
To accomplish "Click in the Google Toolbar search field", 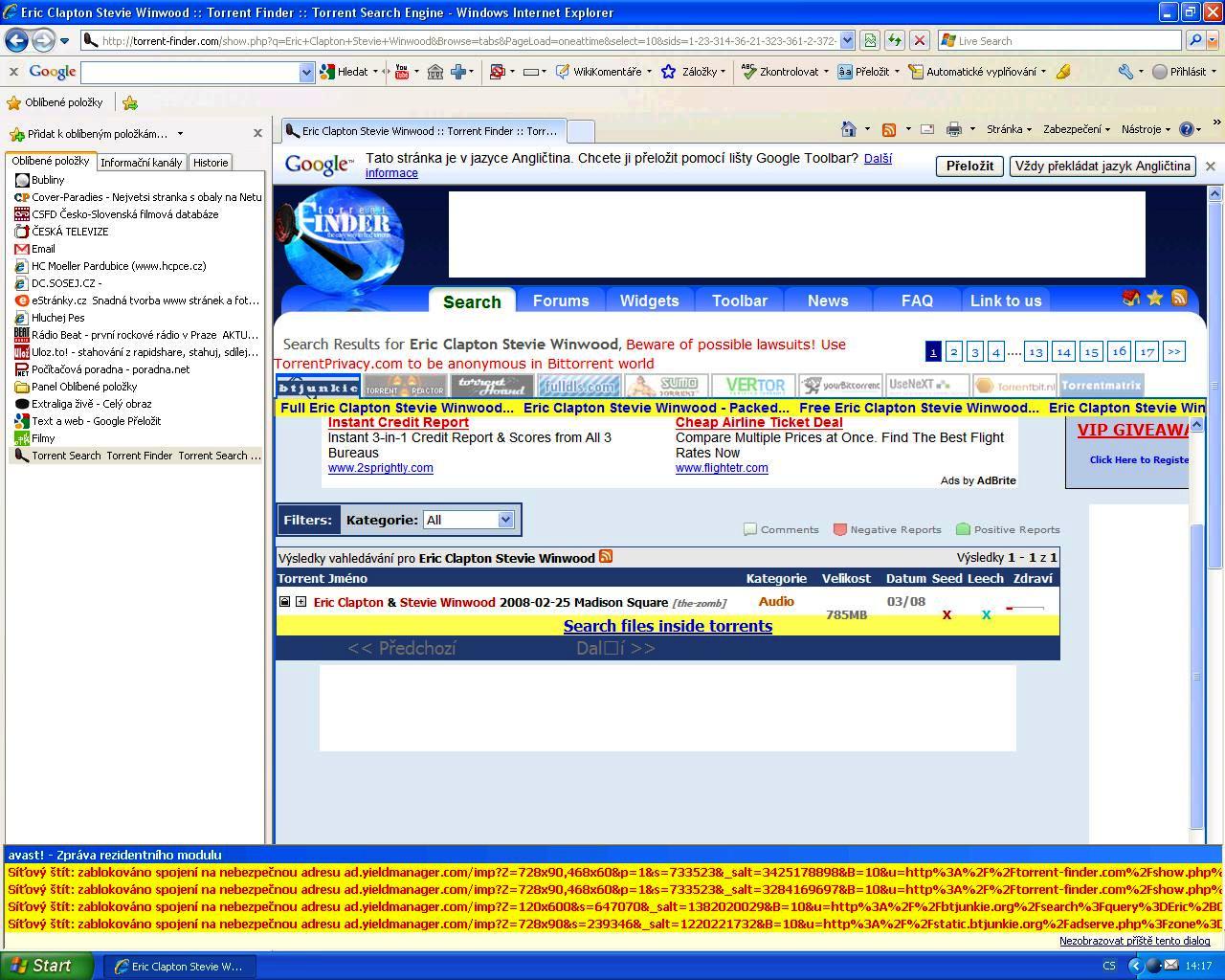I will click(x=189, y=72).
